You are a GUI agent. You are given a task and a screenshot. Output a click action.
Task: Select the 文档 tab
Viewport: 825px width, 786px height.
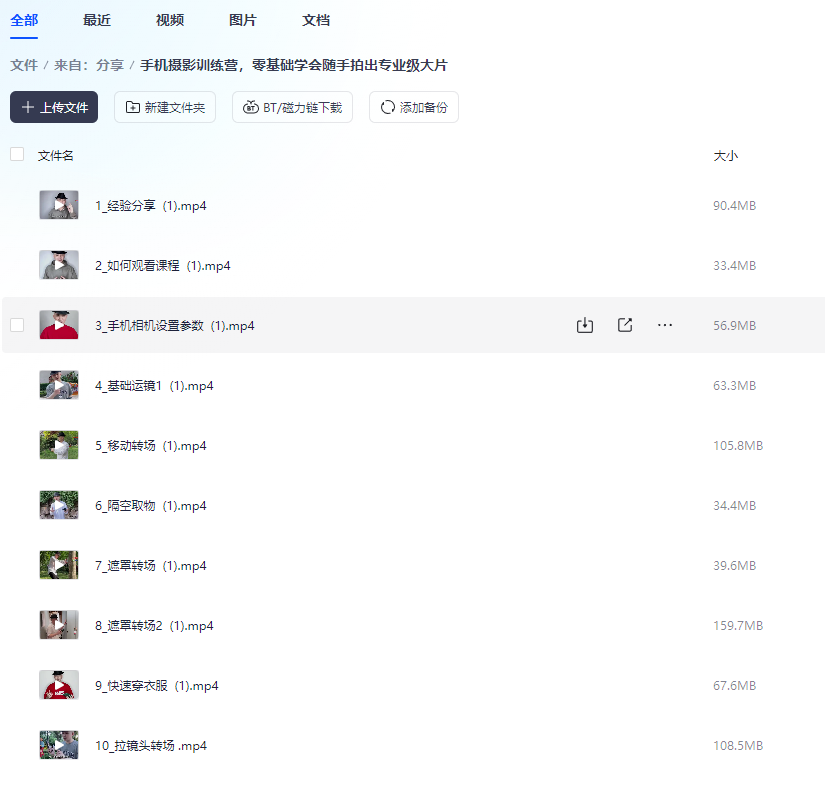pos(316,20)
